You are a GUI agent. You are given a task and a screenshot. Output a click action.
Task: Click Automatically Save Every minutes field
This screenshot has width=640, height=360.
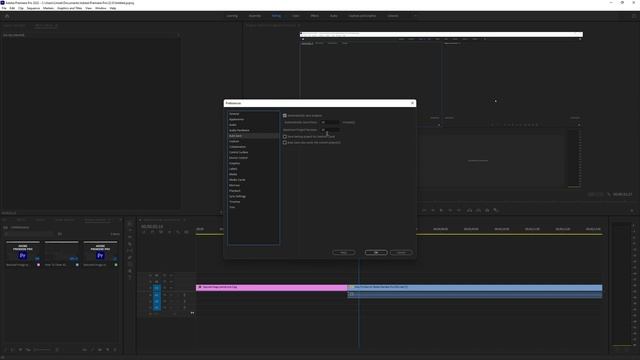pyautogui.click(x=330, y=122)
